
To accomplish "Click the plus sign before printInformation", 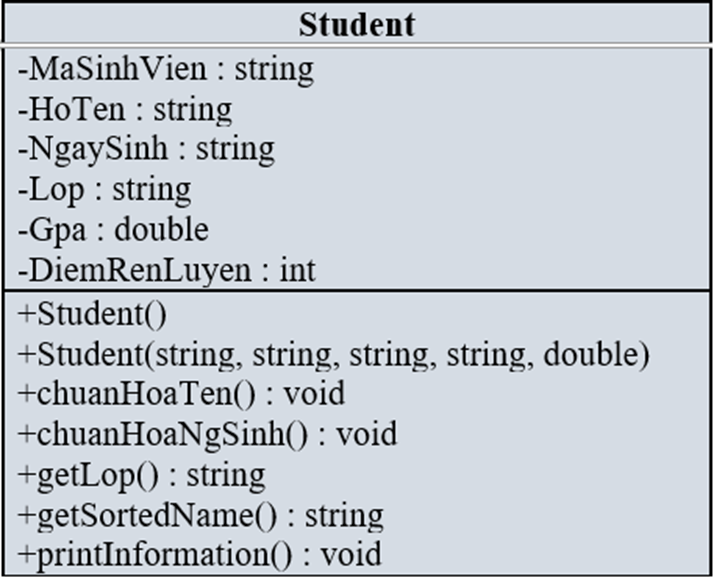I will (26, 555).
